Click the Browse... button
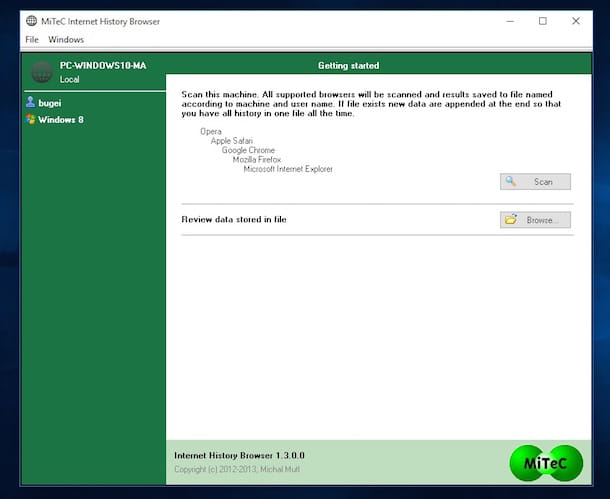610x499 pixels. [535, 220]
